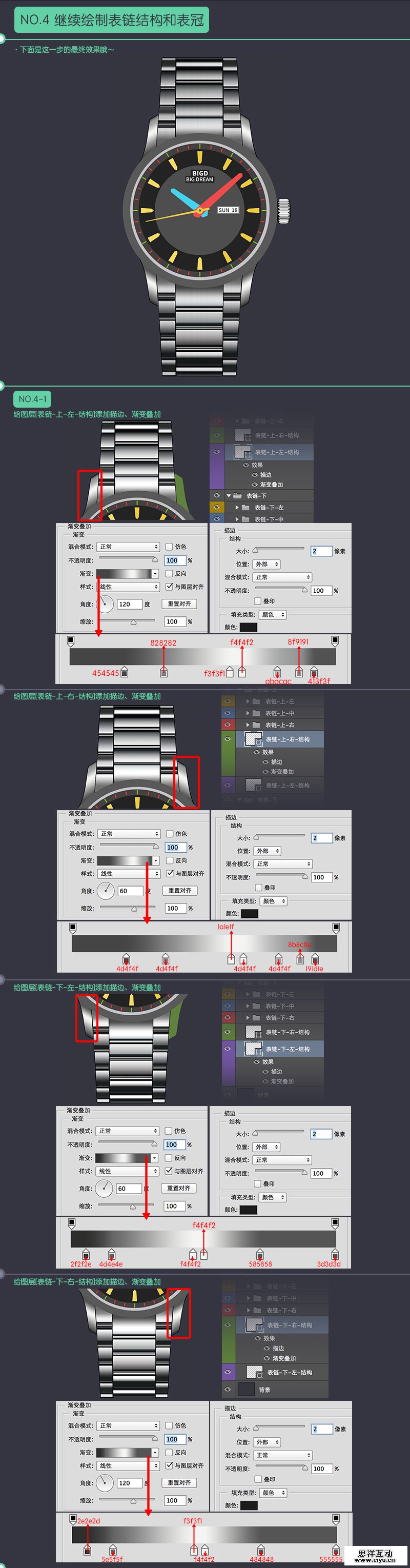Image resolution: width=410 pixels, height=1568 pixels.
Task: Pick the gradient stop under label 8f9191
Action: coord(299,672)
